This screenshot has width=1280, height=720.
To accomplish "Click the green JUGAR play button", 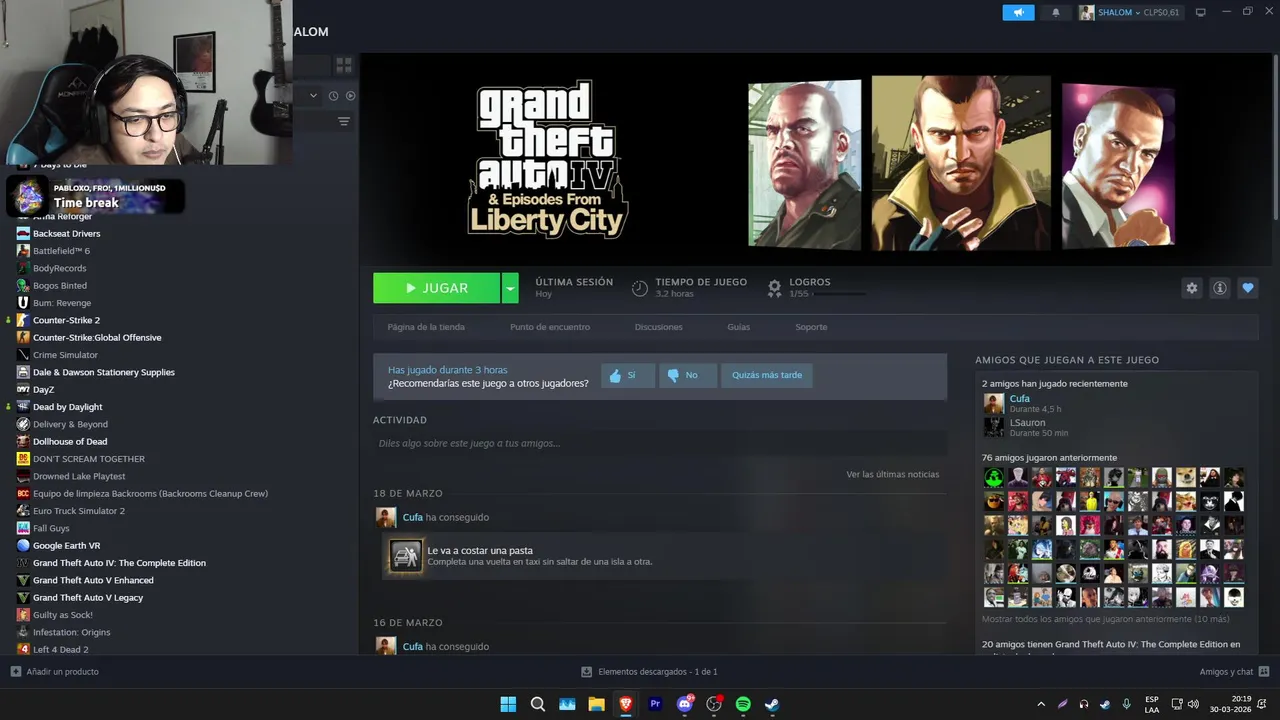I will [x=436, y=288].
